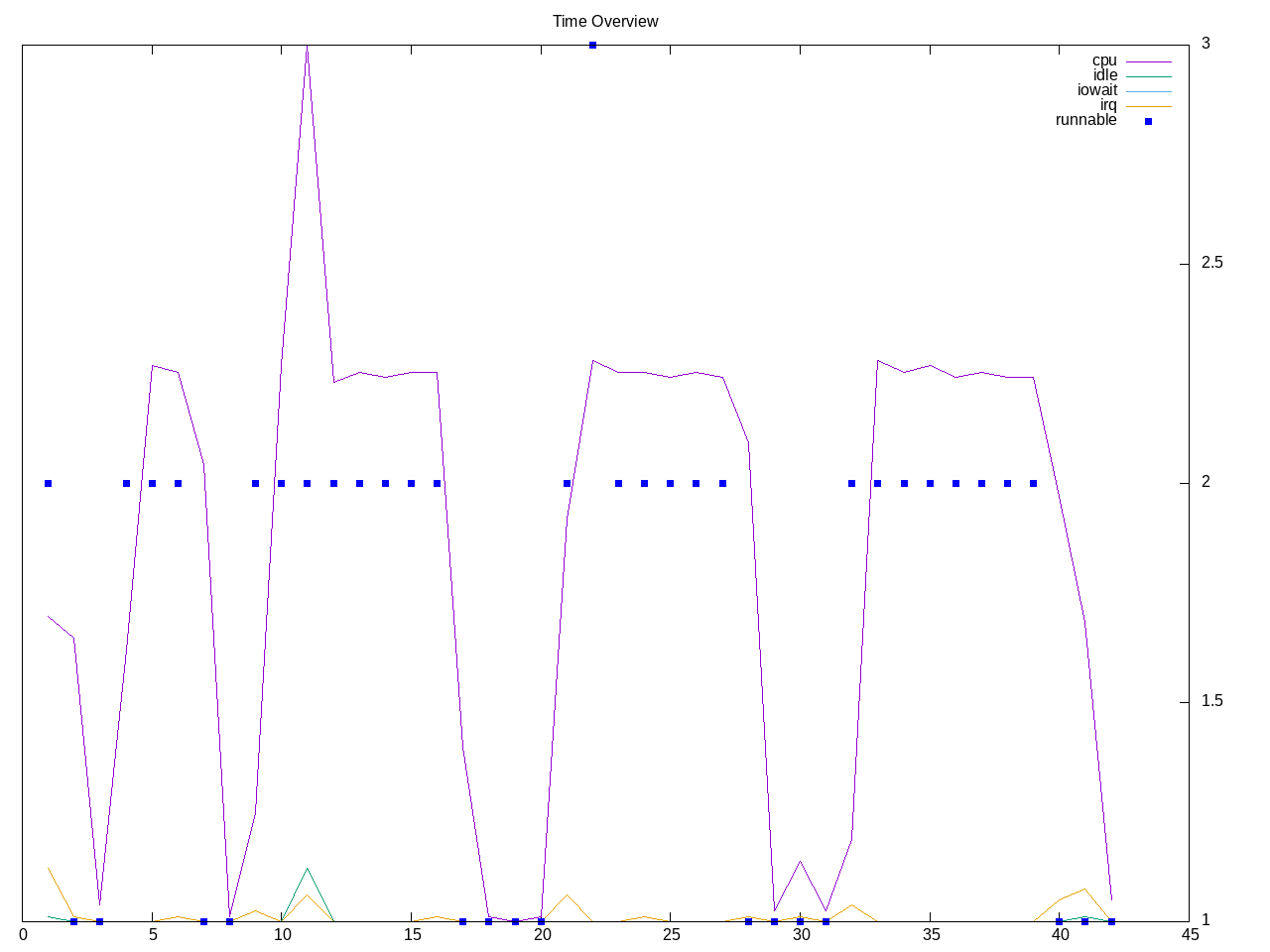Click the tallest purple peak near x=11
The height and width of the screenshot is (952, 1270).
pos(307,47)
